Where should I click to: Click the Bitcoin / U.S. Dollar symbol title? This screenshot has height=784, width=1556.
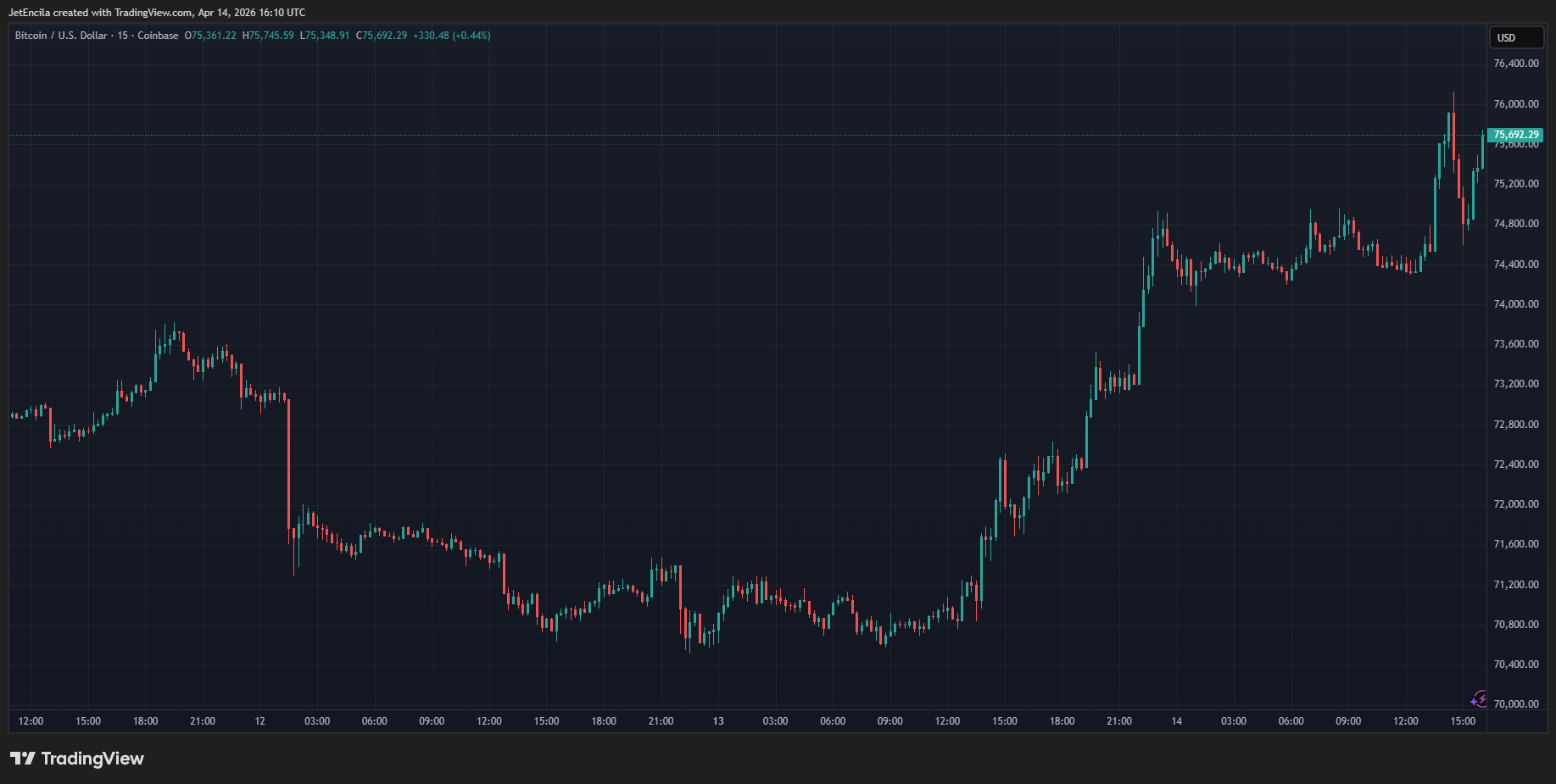click(x=61, y=36)
